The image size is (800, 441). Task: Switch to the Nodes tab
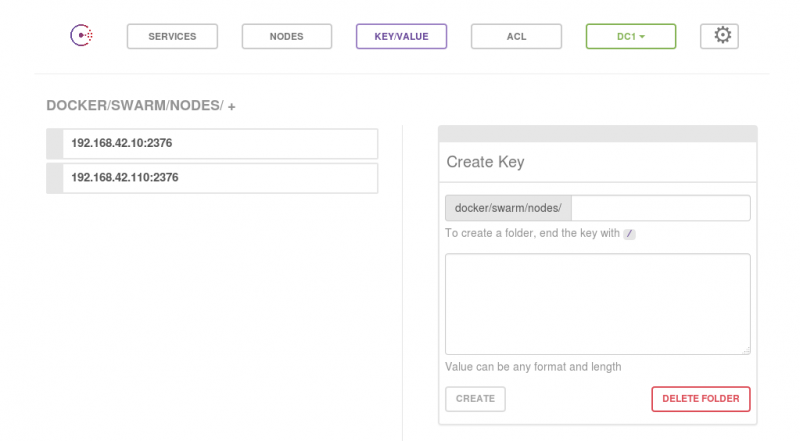point(287,36)
